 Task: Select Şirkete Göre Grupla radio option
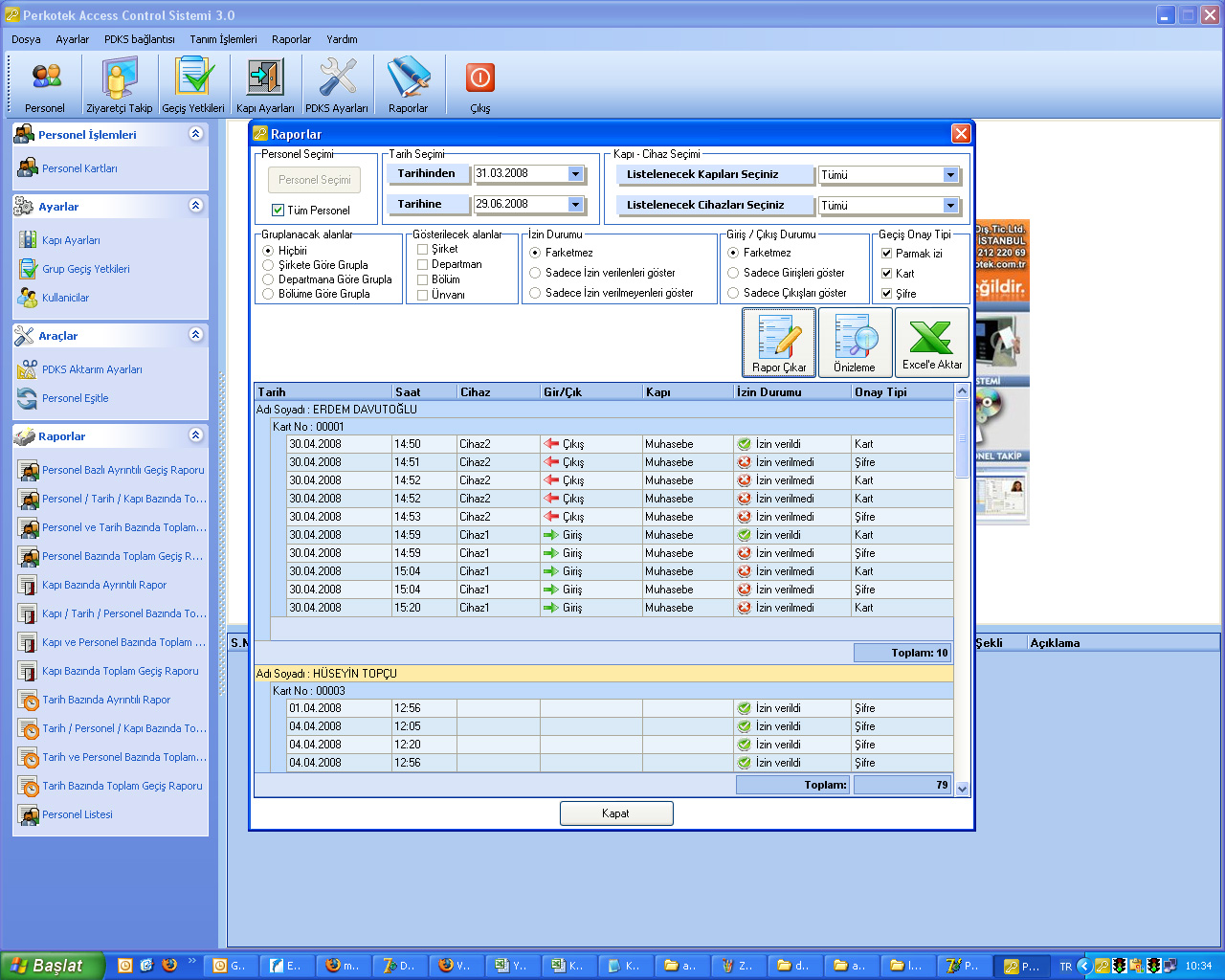269,265
